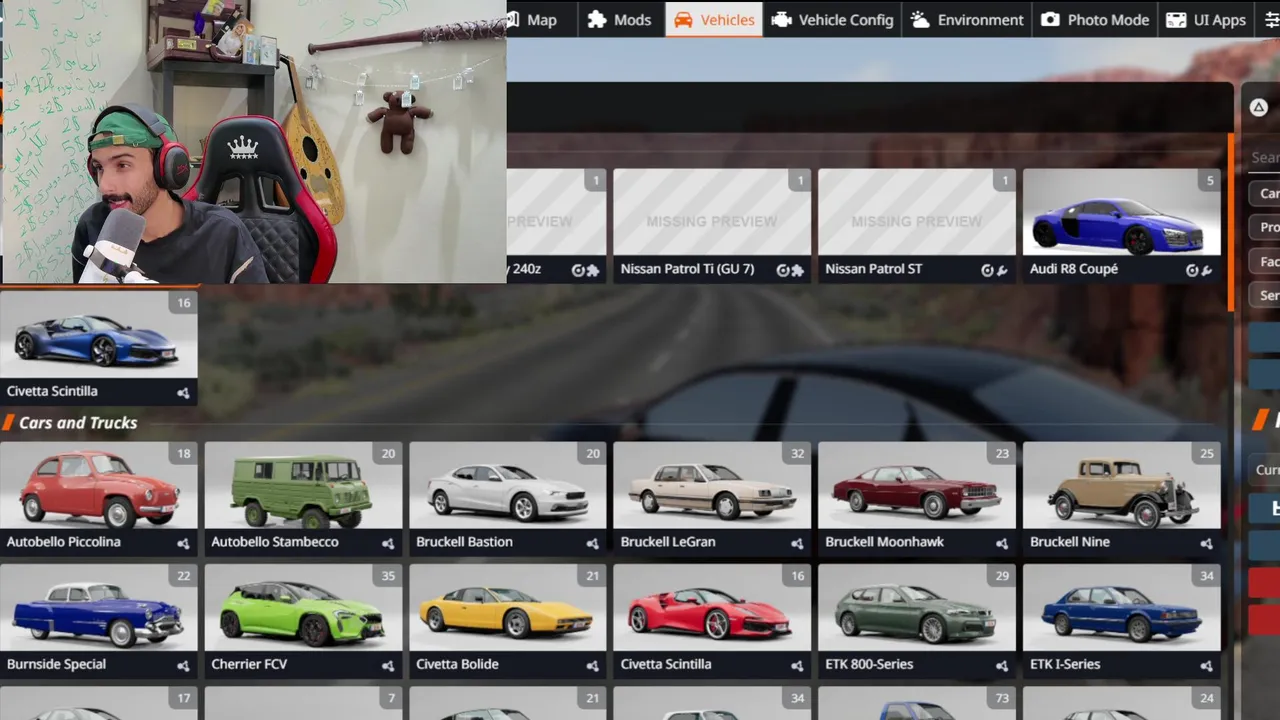Image resolution: width=1280 pixels, height=720 pixels.
Task: Click the wrench icon on Nissan Patrol ST
Action: (1002, 270)
